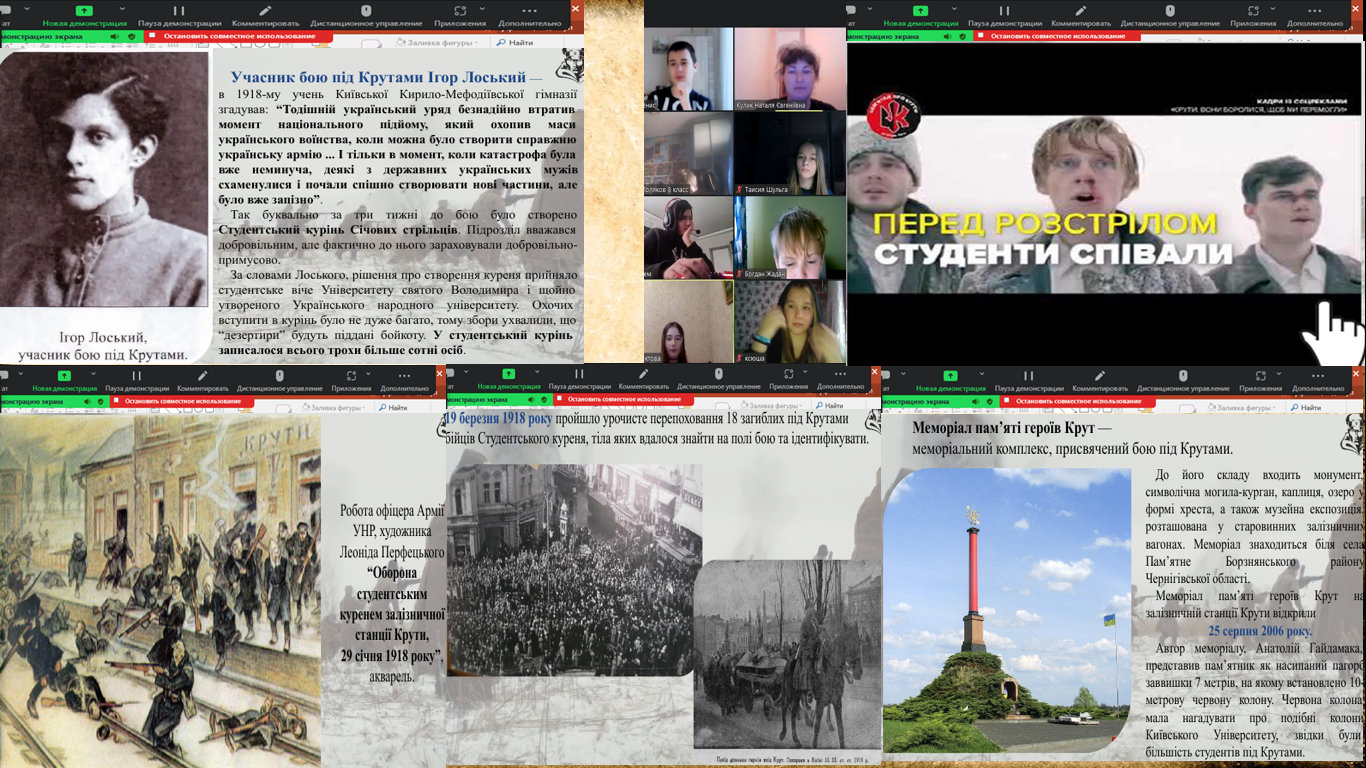Click New Share icon above Лоський slide
Screen dimensions: 1366x768
pyautogui.click(x=84, y=10)
